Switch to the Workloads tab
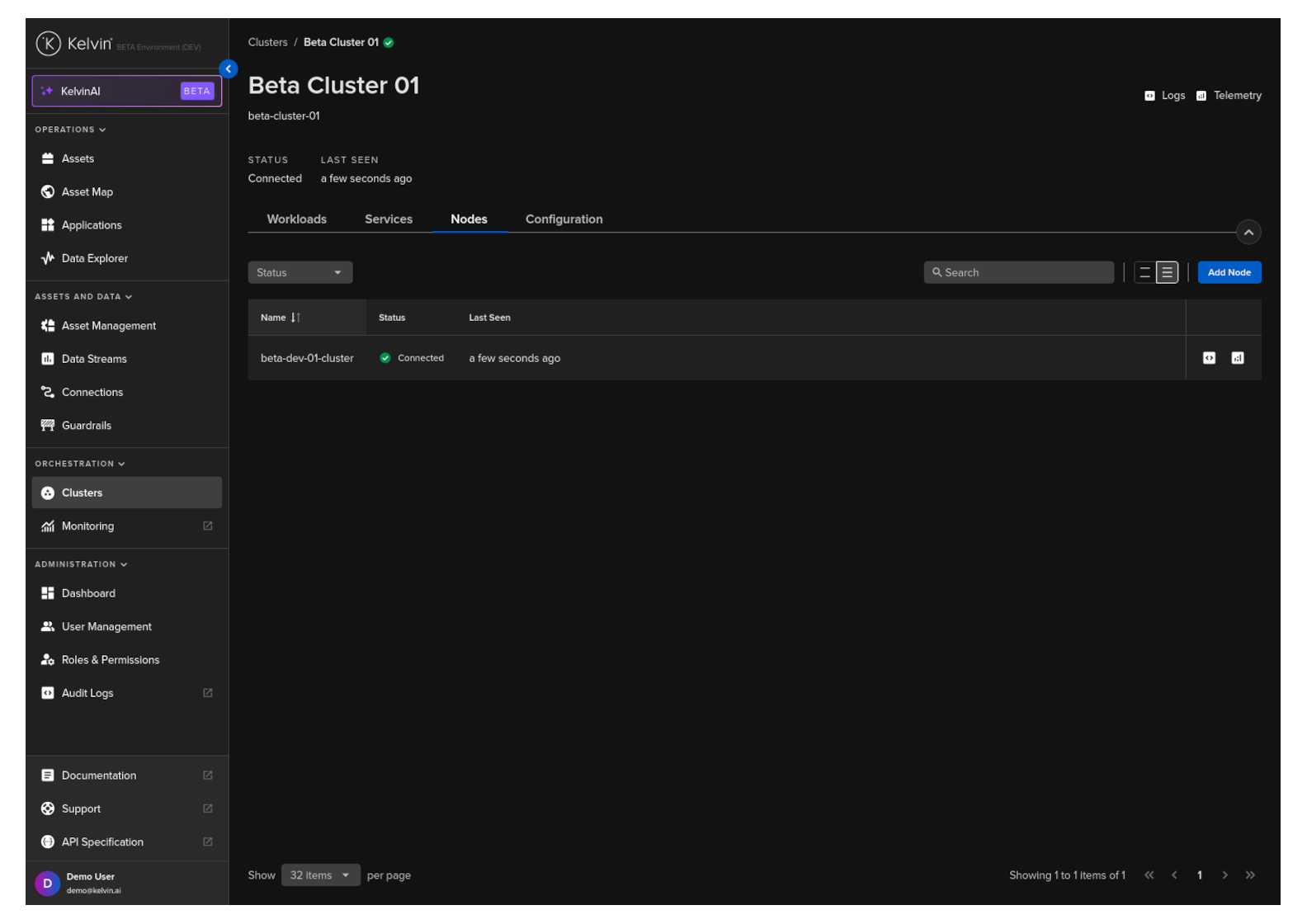 point(296,219)
